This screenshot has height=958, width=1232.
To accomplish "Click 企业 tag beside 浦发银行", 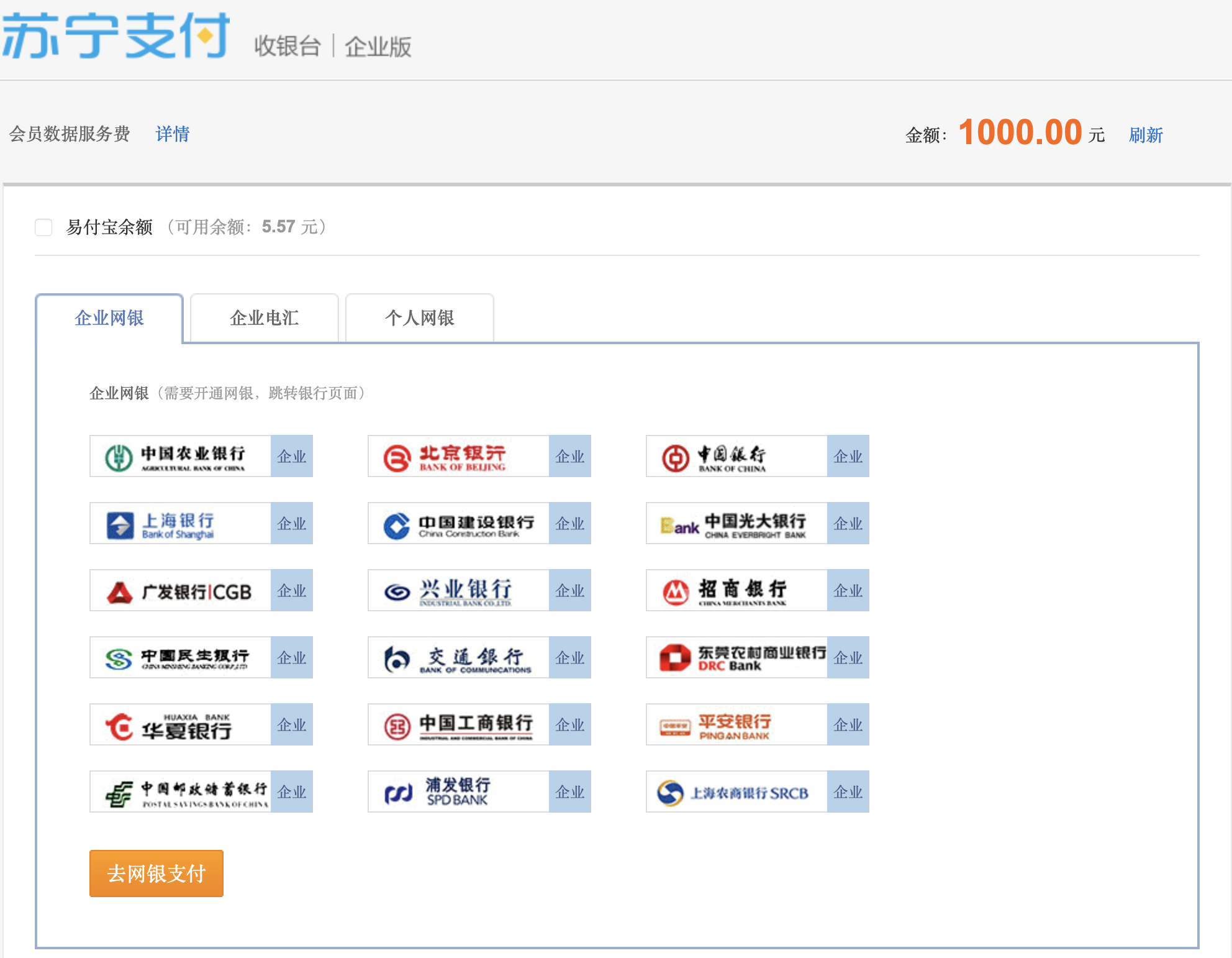I will pos(570,791).
